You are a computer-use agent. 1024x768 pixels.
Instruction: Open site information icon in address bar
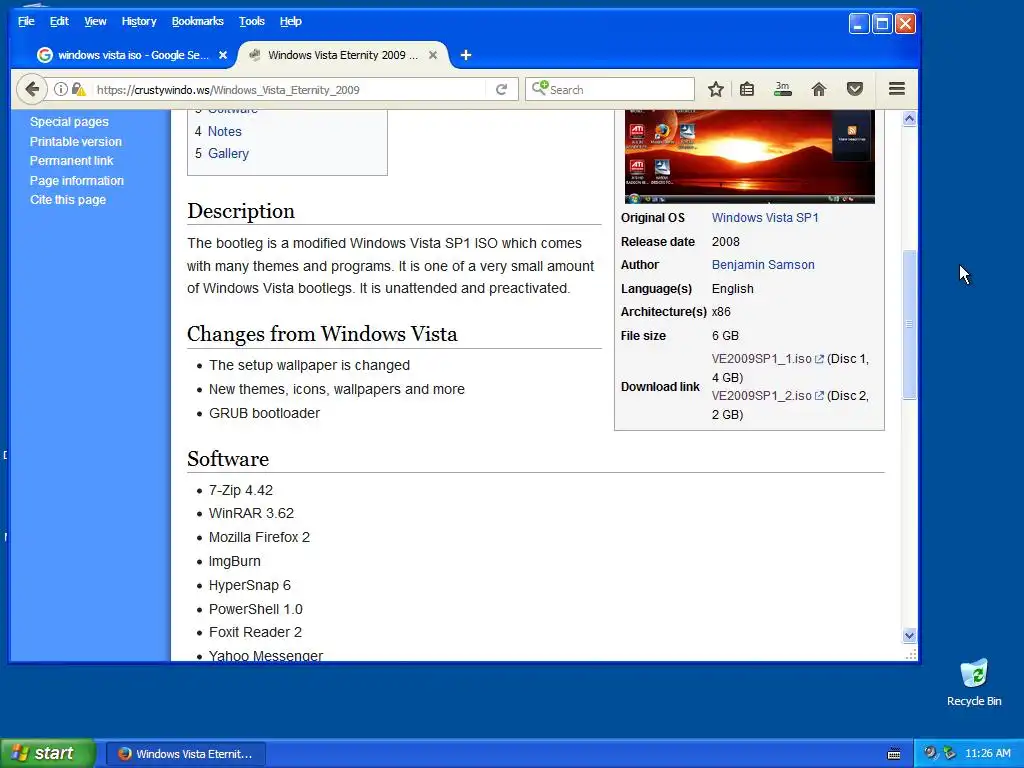click(60, 89)
